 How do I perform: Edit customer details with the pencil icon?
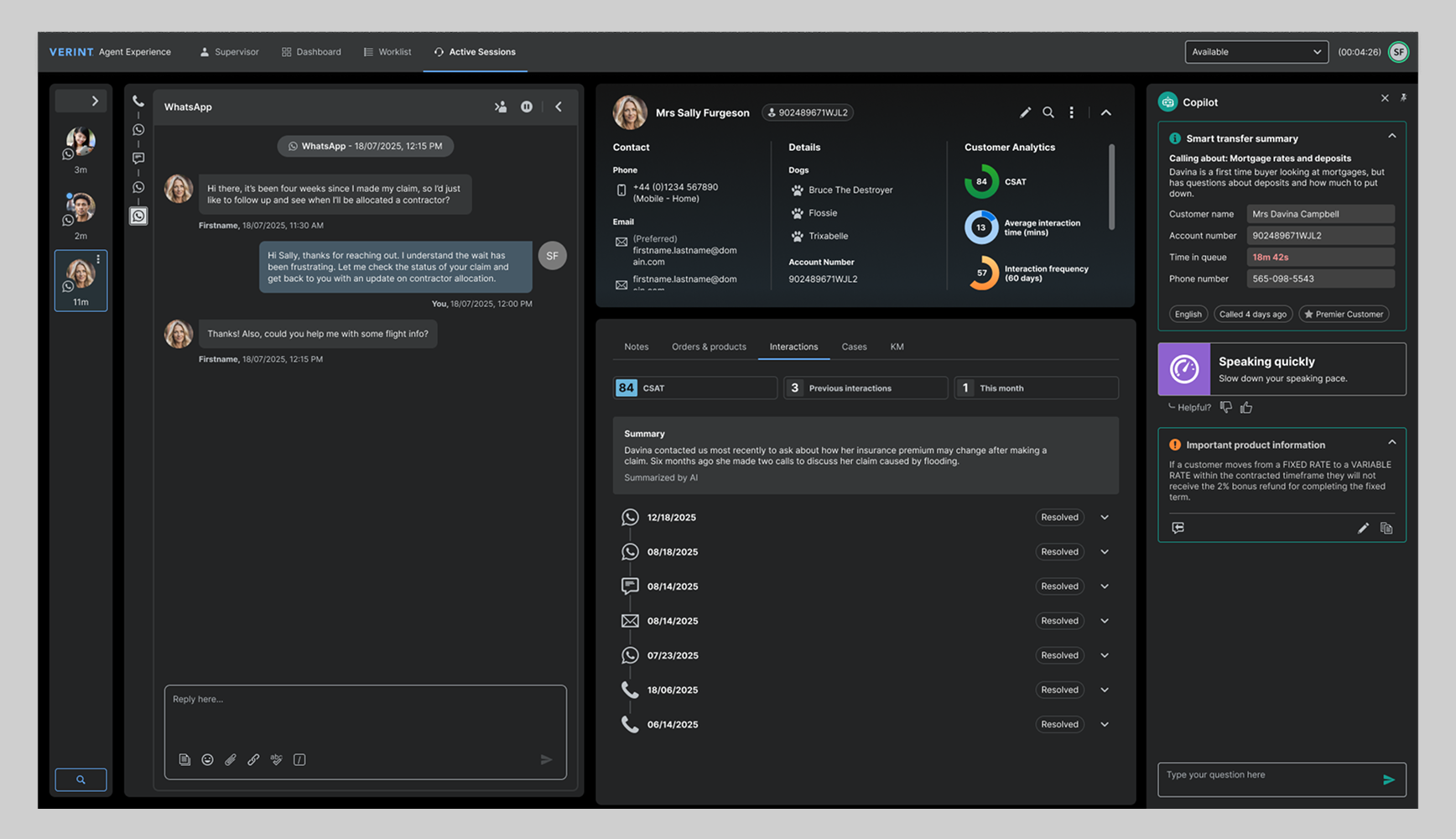pyautogui.click(x=1025, y=112)
